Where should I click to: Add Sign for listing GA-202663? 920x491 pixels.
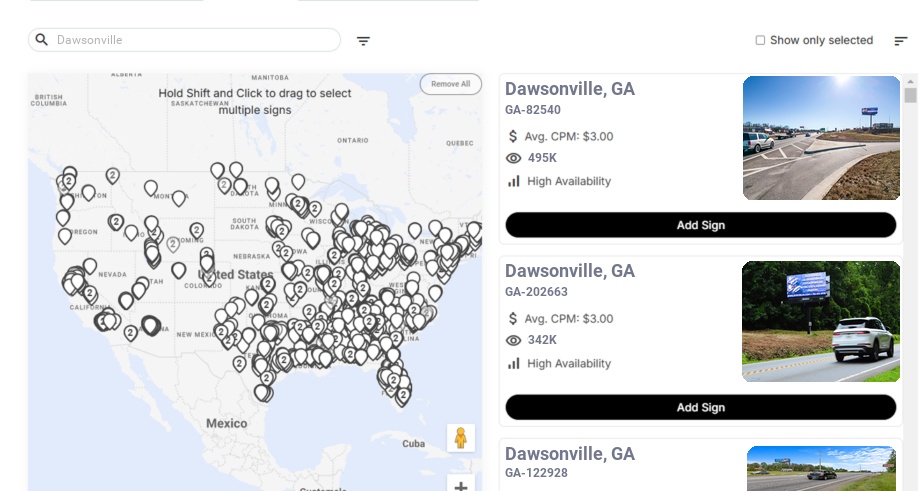coord(700,407)
